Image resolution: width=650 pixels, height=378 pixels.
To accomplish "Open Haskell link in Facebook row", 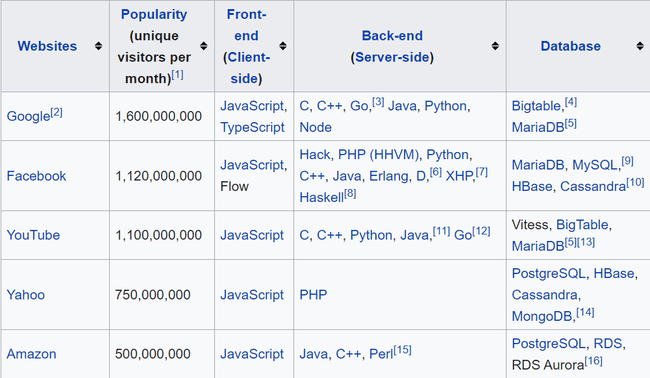I will tap(322, 197).
